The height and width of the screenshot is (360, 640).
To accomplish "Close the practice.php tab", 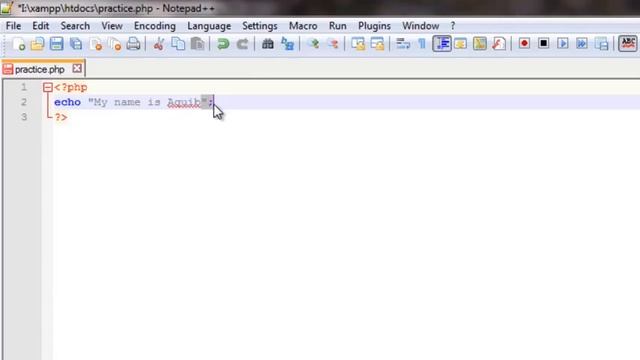I will point(77,69).
